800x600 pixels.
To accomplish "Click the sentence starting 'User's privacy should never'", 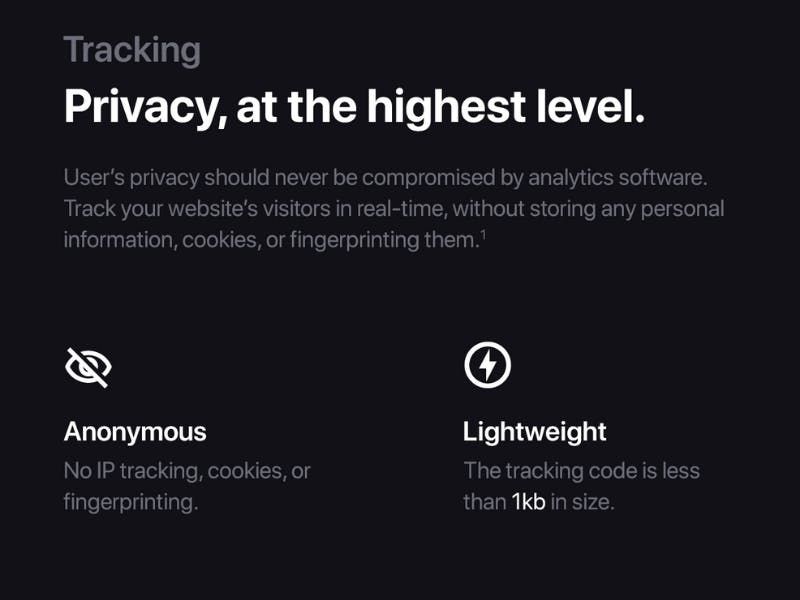I will [x=386, y=178].
